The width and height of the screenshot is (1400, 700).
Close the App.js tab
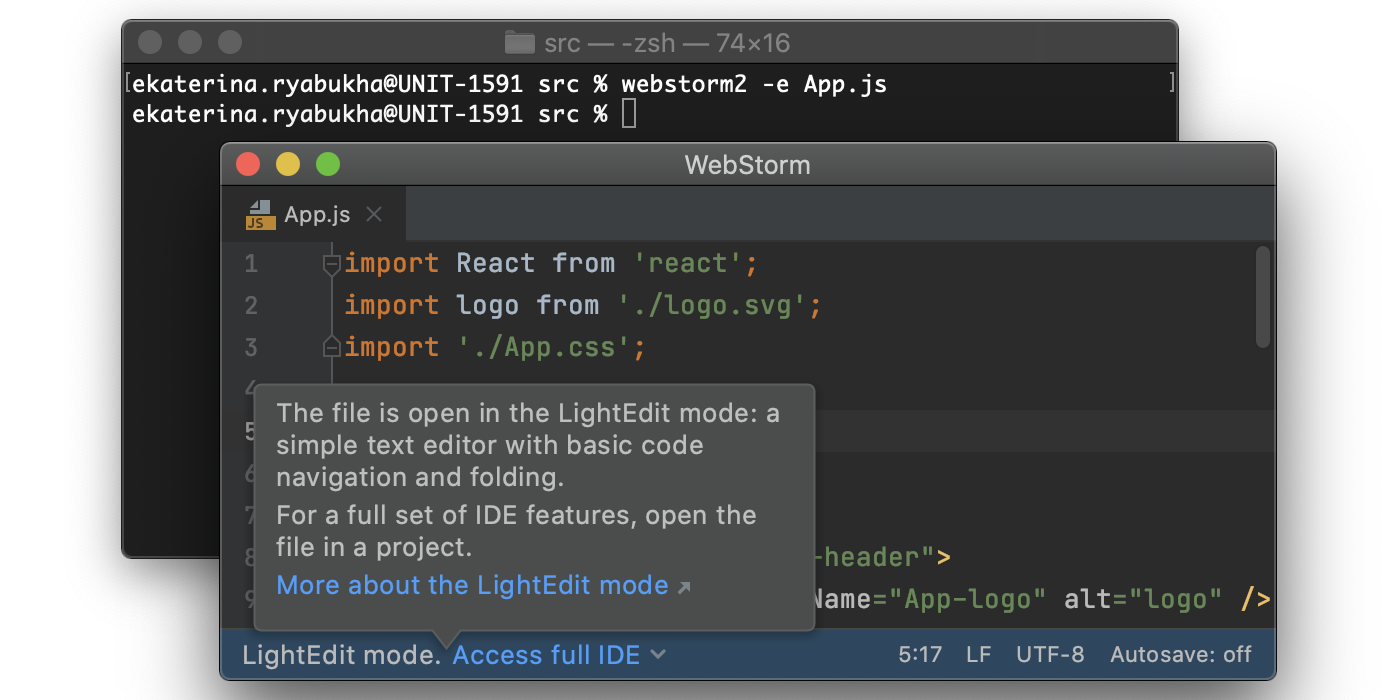tap(374, 214)
